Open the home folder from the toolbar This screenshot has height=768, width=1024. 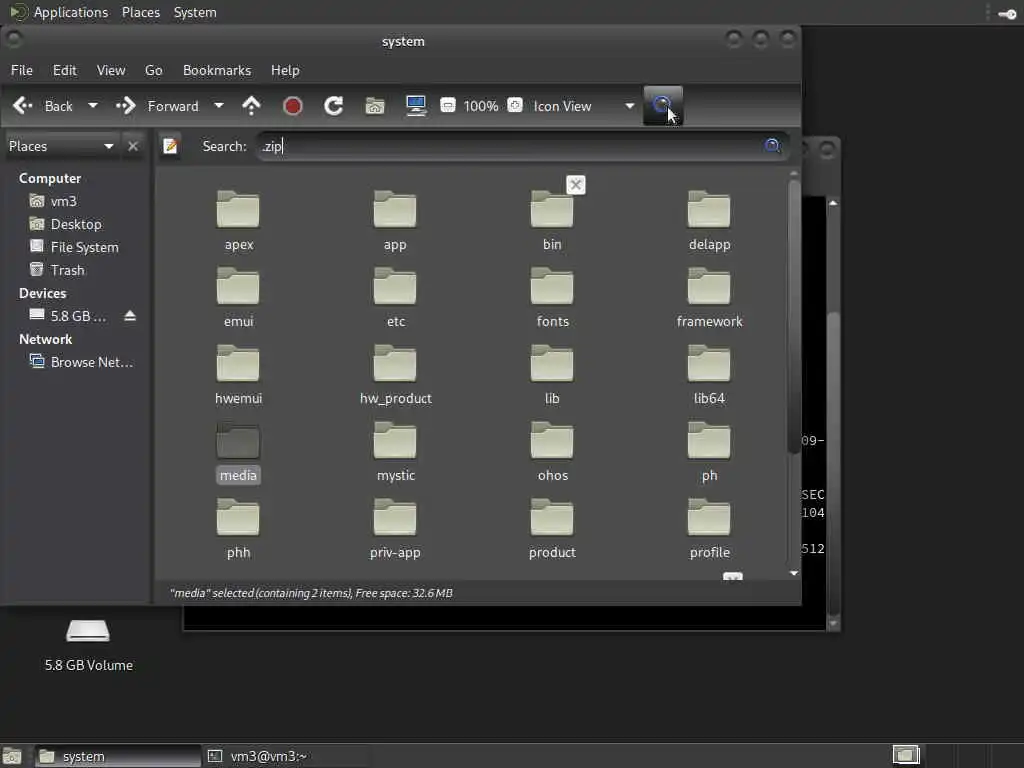pyautogui.click(x=375, y=106)
